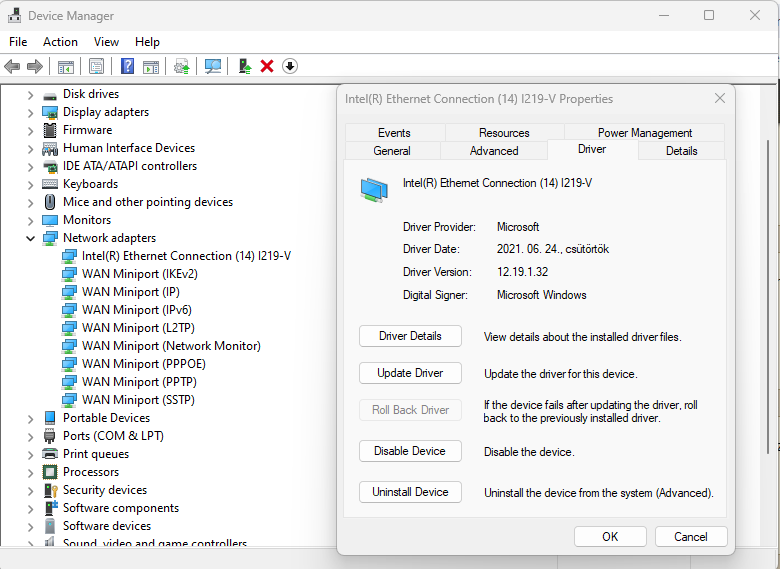Image resolution: width=780 pixels, height=569 pixels.
Task: Click the Mice and other pointing devices icon
Action: 50,202
